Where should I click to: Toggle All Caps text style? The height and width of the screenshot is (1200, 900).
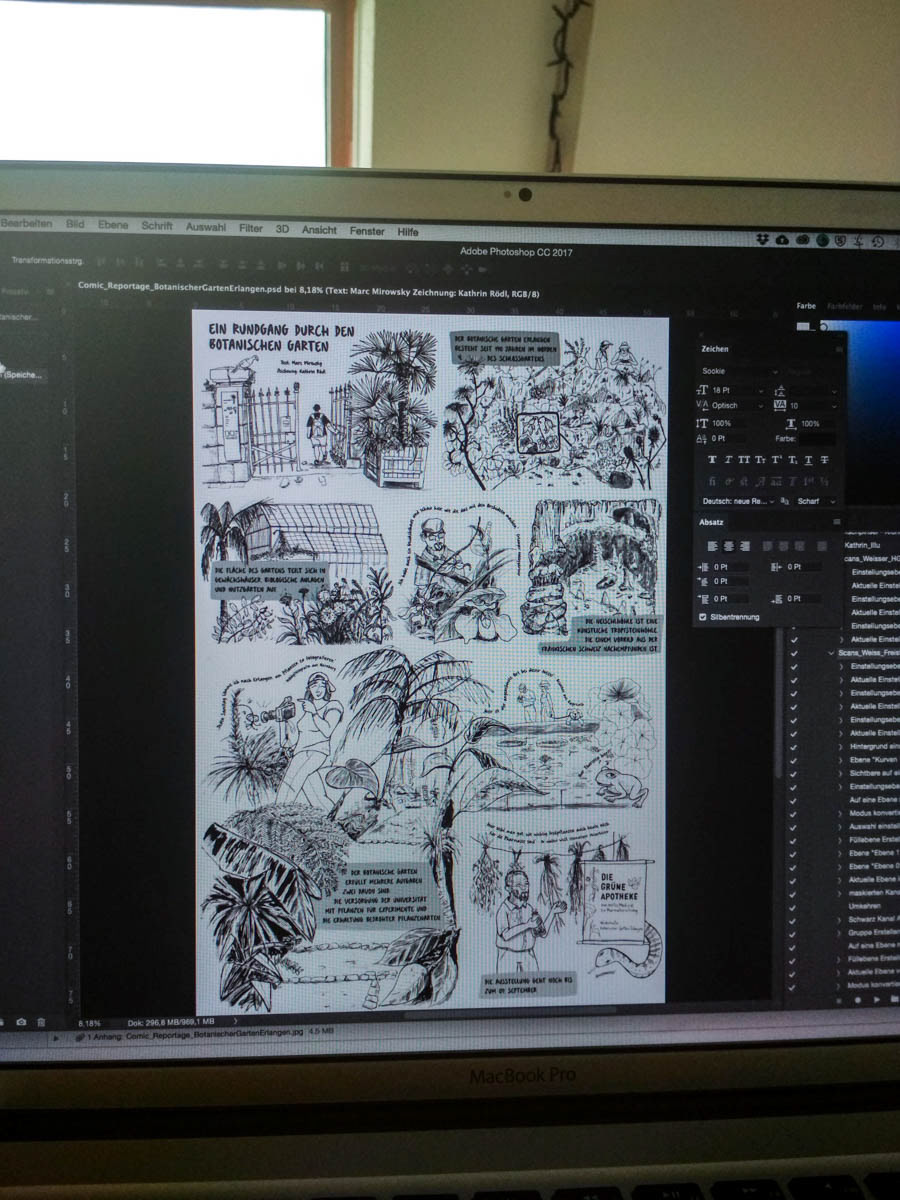click(744, 460)
